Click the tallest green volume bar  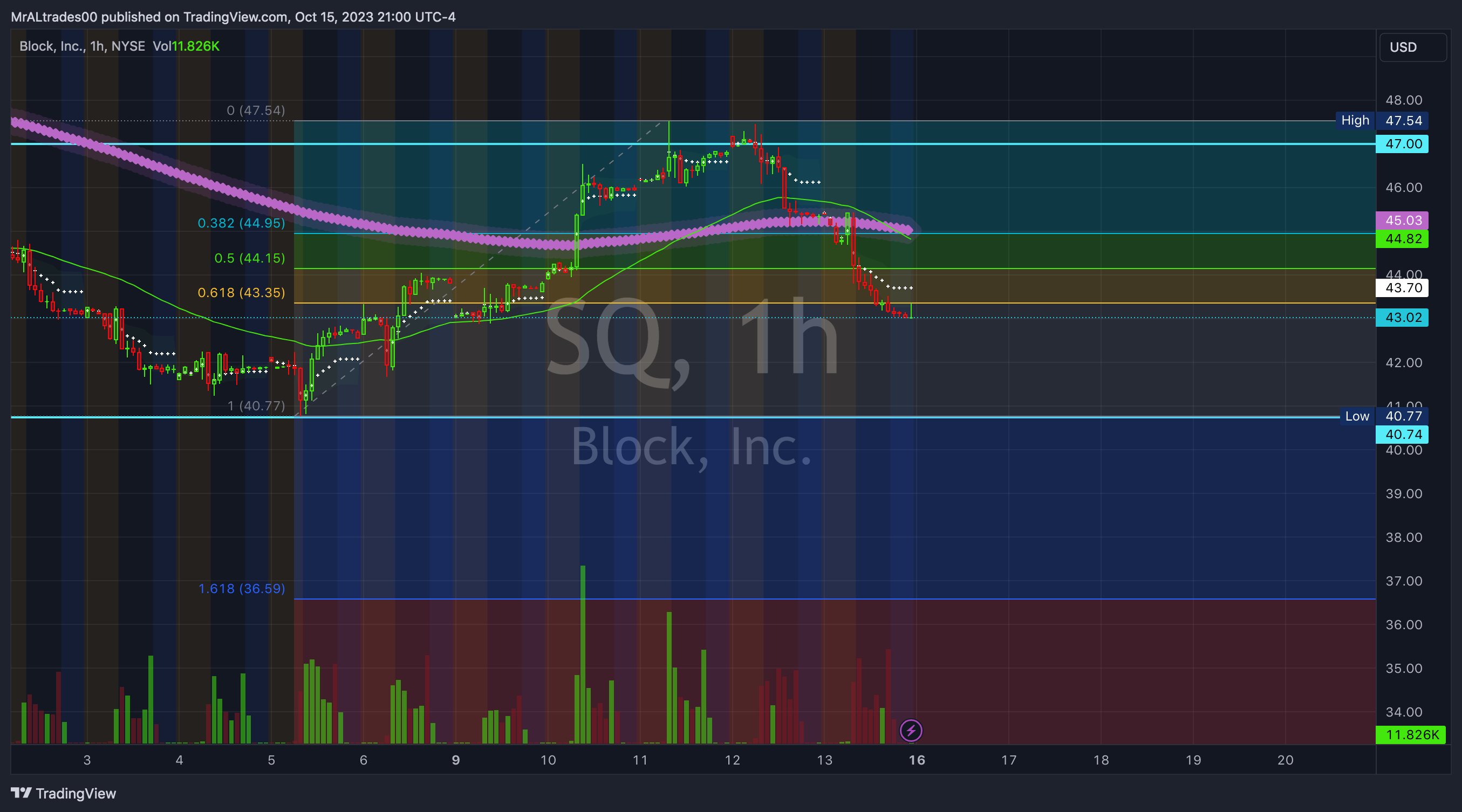tap(583, 655)
